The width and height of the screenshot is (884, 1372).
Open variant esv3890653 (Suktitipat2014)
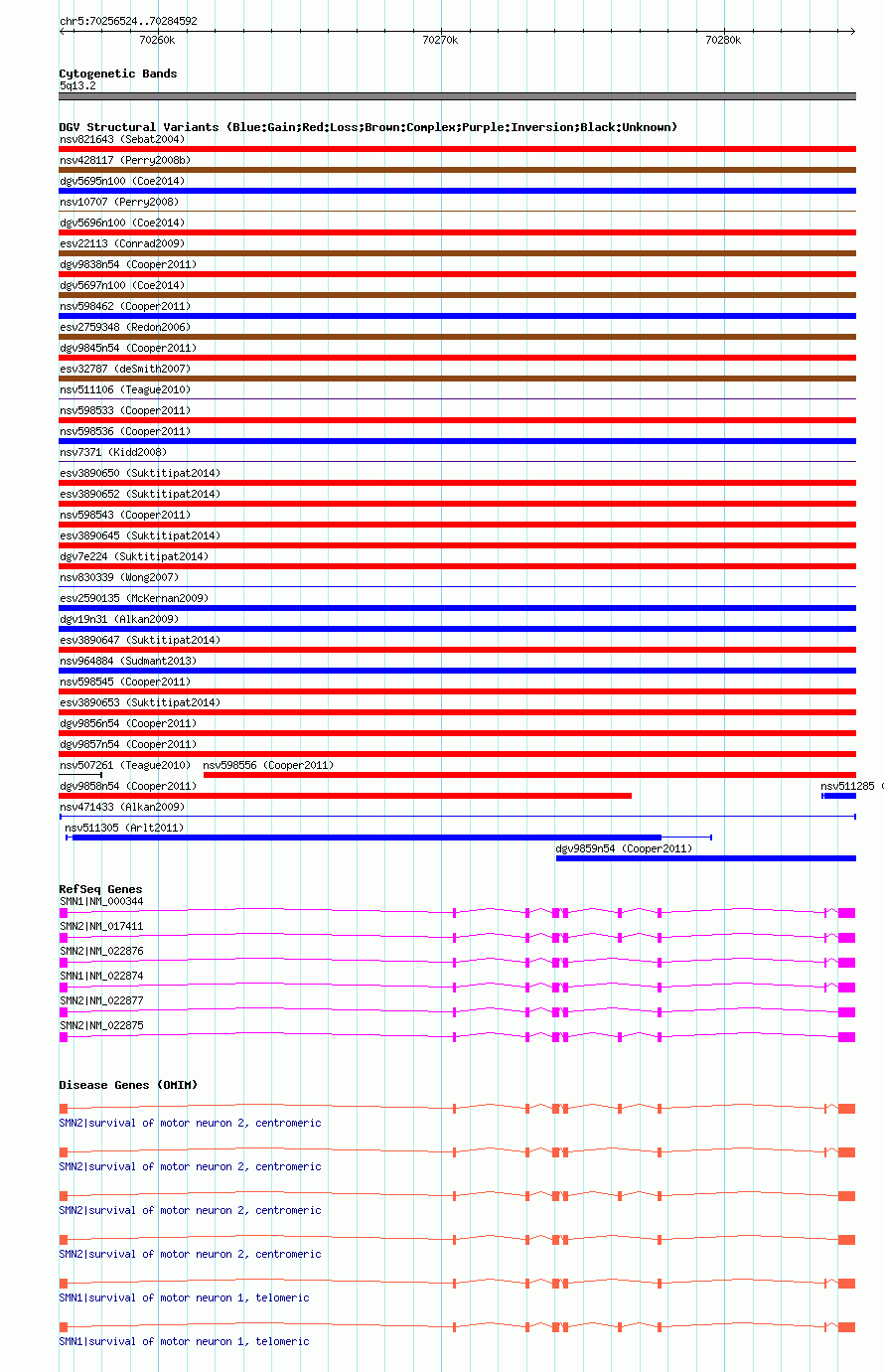coord(140,702)
